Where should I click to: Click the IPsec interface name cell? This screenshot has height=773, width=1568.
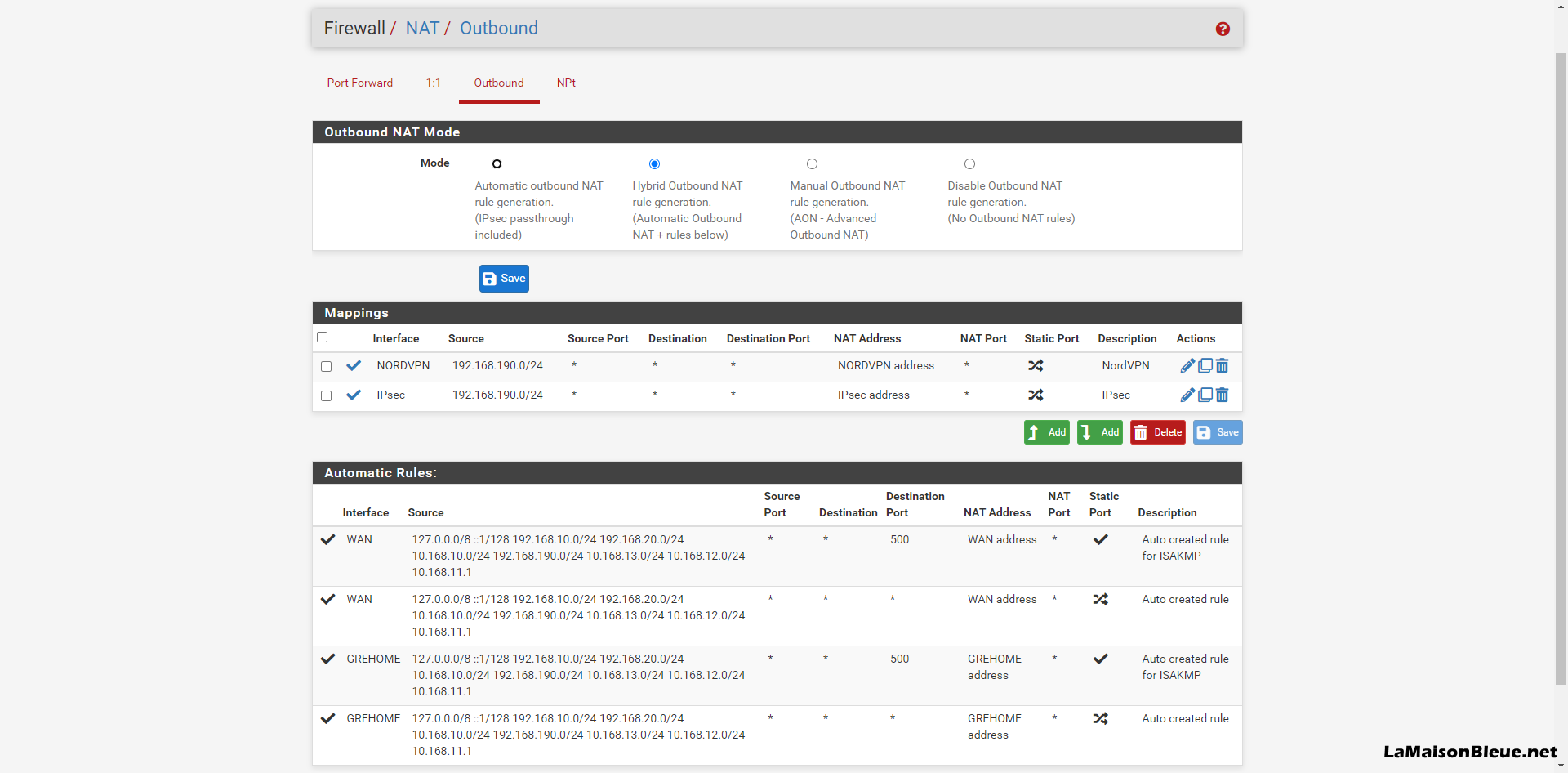[x=391, y=395]
